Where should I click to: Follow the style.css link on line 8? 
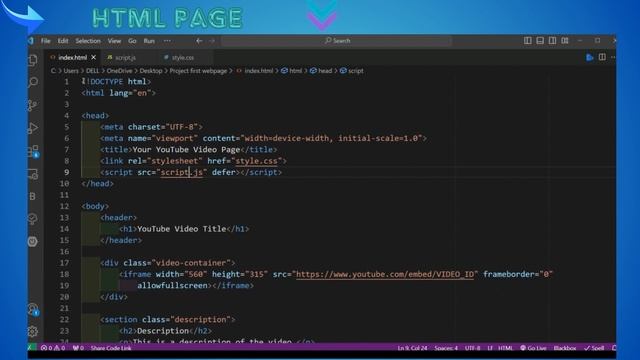[x=256, y=161]
